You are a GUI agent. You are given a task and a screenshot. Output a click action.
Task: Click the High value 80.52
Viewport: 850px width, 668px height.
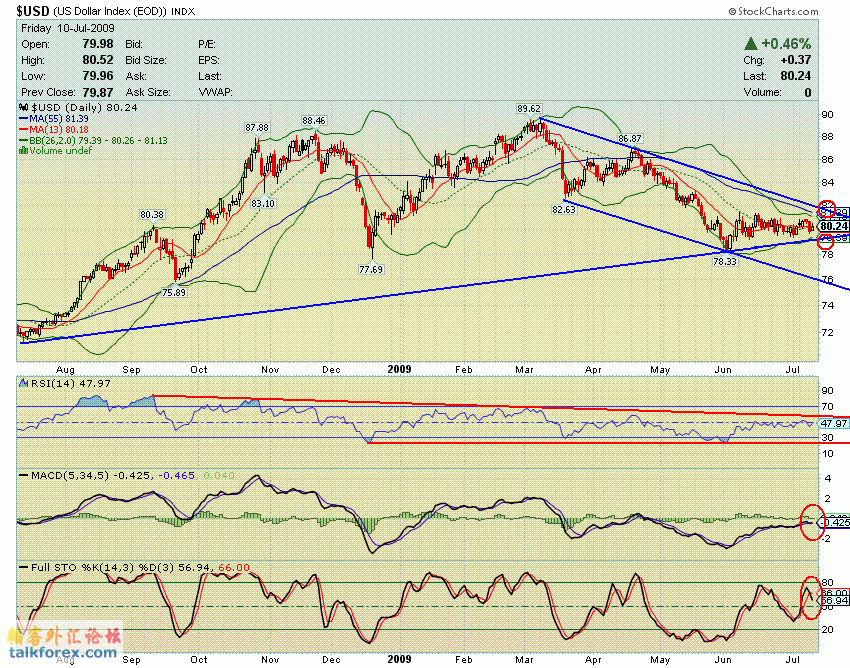click(98, 60)
